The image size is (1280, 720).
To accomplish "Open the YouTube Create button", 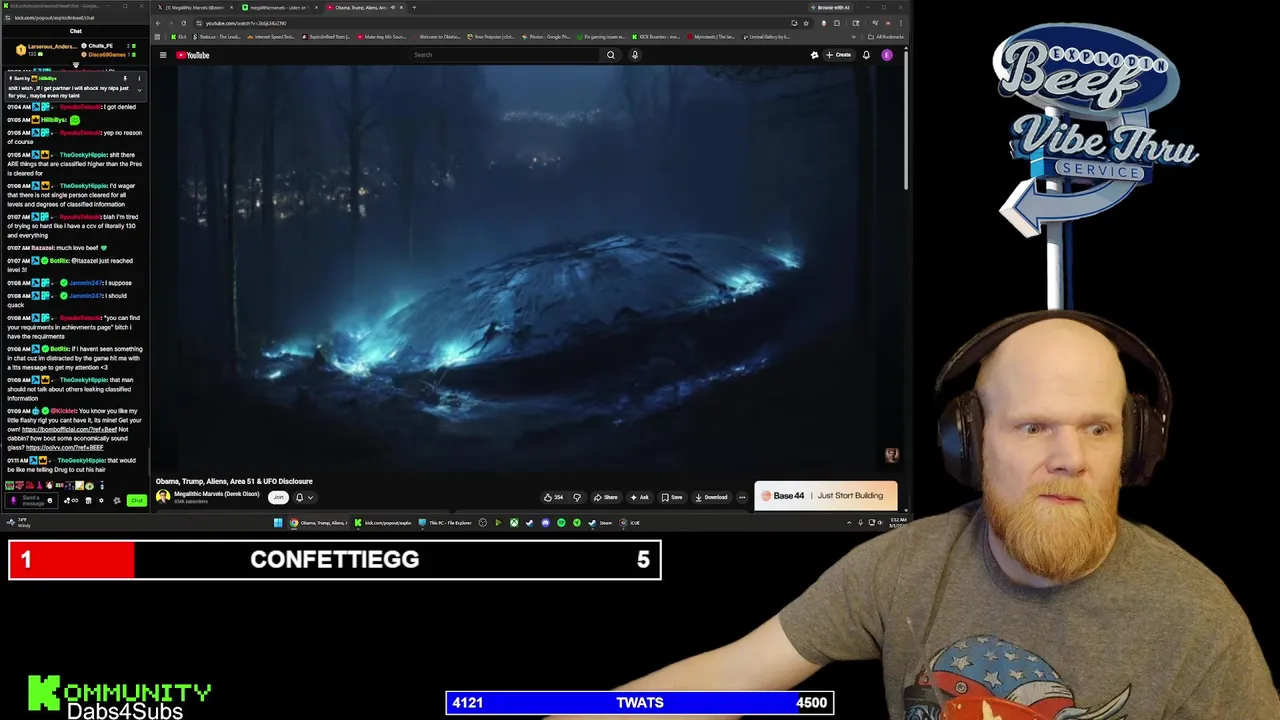I will 838,55.
